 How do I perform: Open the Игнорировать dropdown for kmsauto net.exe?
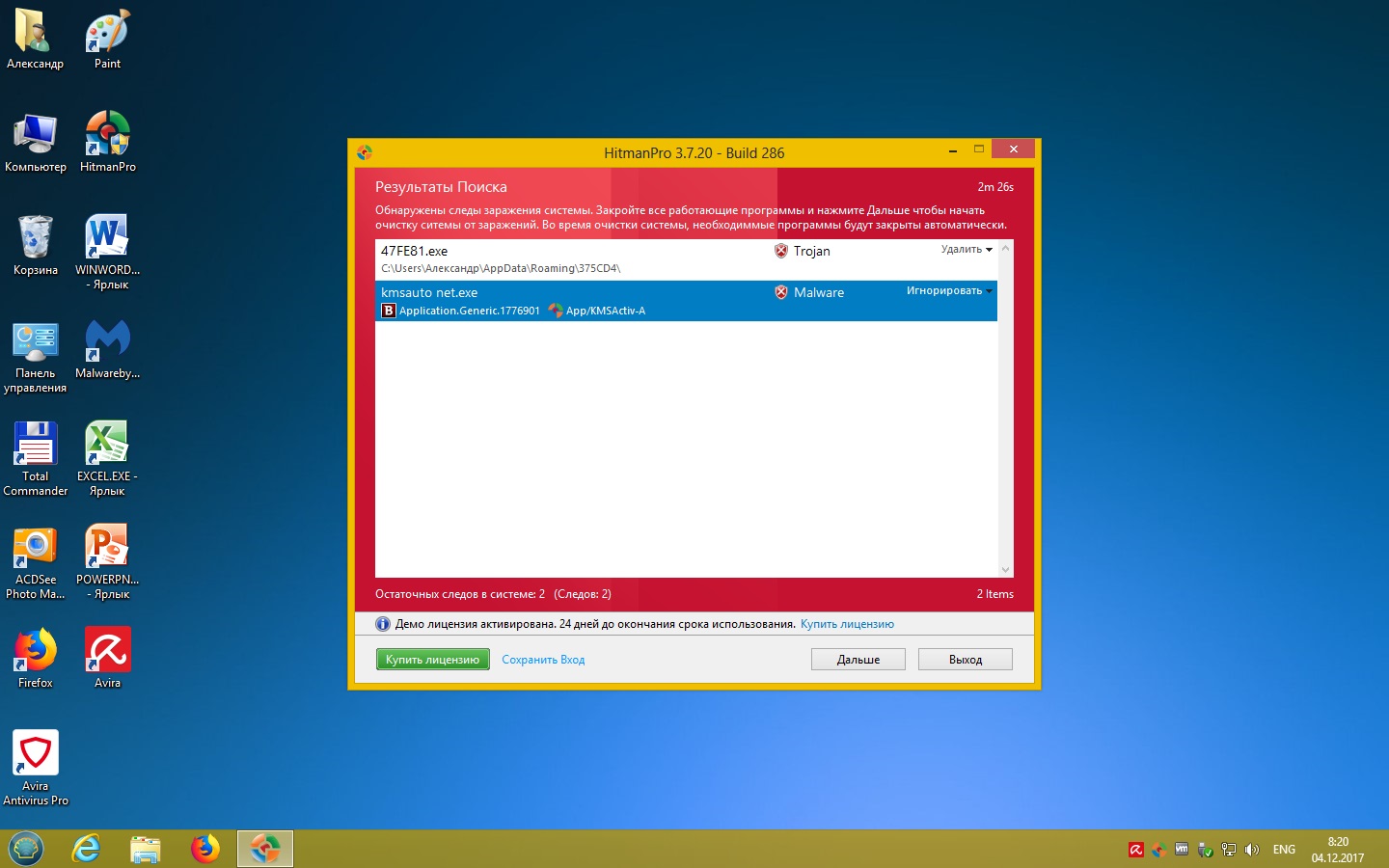tap(949, 290)
